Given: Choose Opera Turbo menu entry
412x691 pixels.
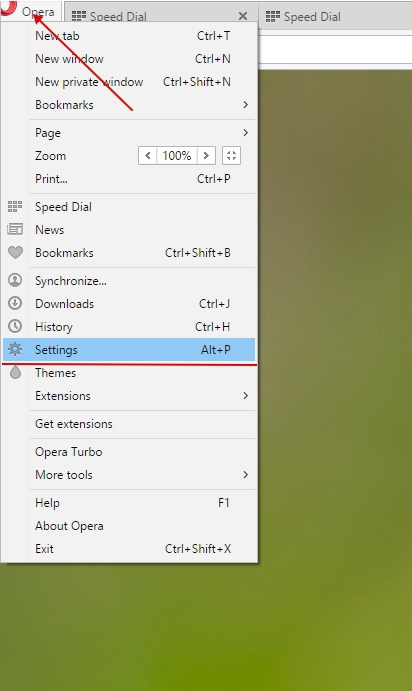Looking at the screenshot, I should click(x=142, y=452).
